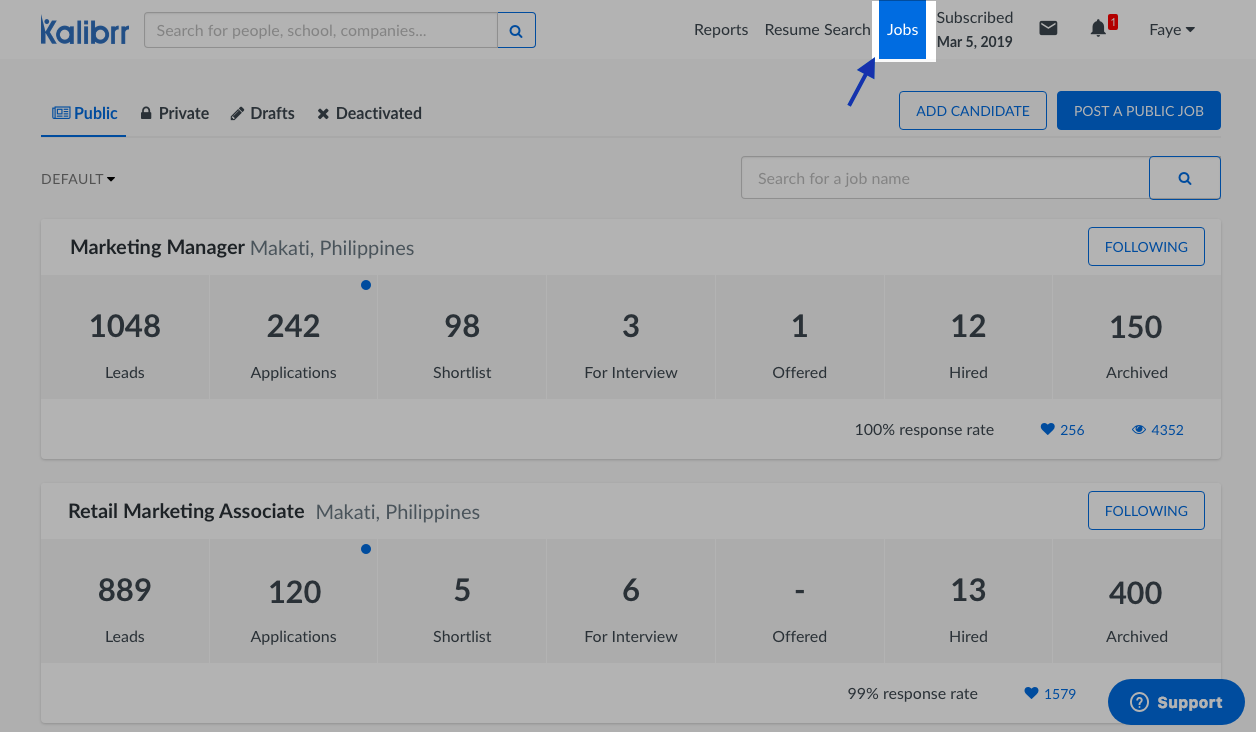Switch to the Private jobs tab
The image size is (1256, 732).
(175, 114)
